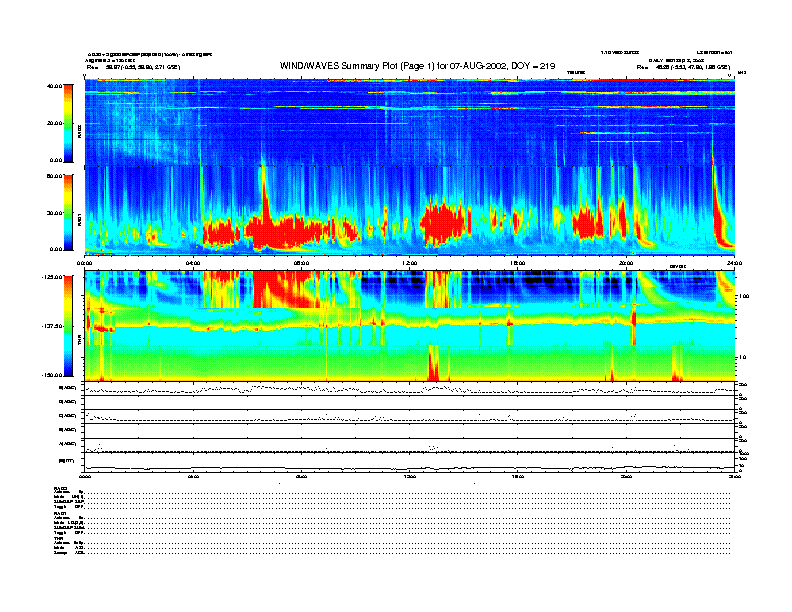Screen dimensions: 792x612
Task: Click the RAD2 spectrogram panel
Action: tap(410, 122)
